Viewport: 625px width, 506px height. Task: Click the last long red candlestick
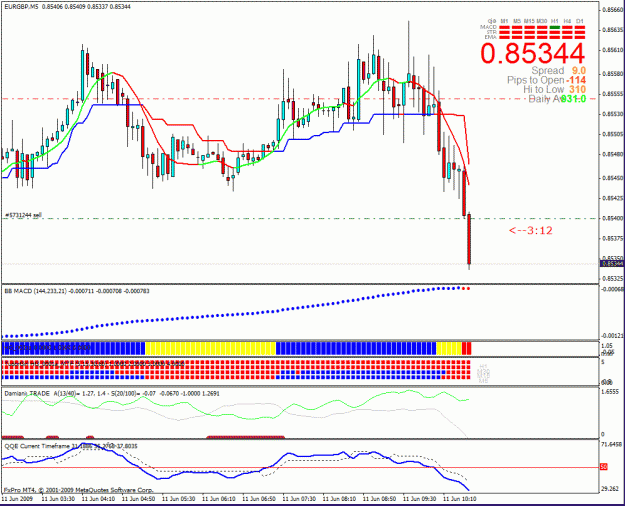pyautogui.click(x=469, y=239)
